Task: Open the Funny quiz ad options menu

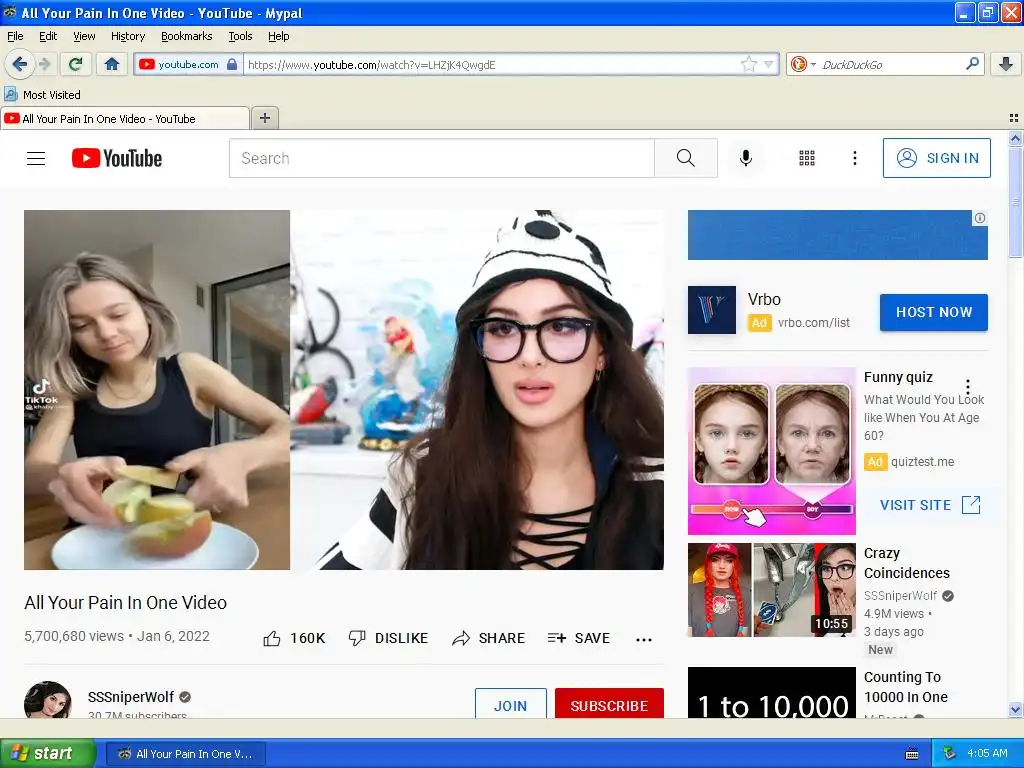Action: [968, 387]
